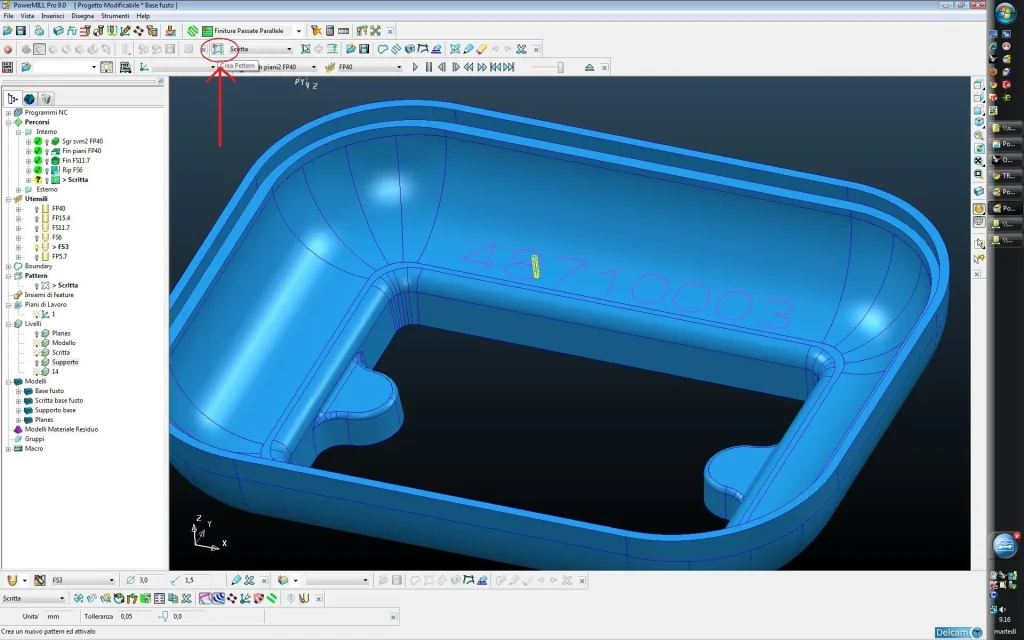The height and width of the screenshot is (640, 1024).
Task: Click the circled Crea Pattern icon
Action: coord(217,49)
